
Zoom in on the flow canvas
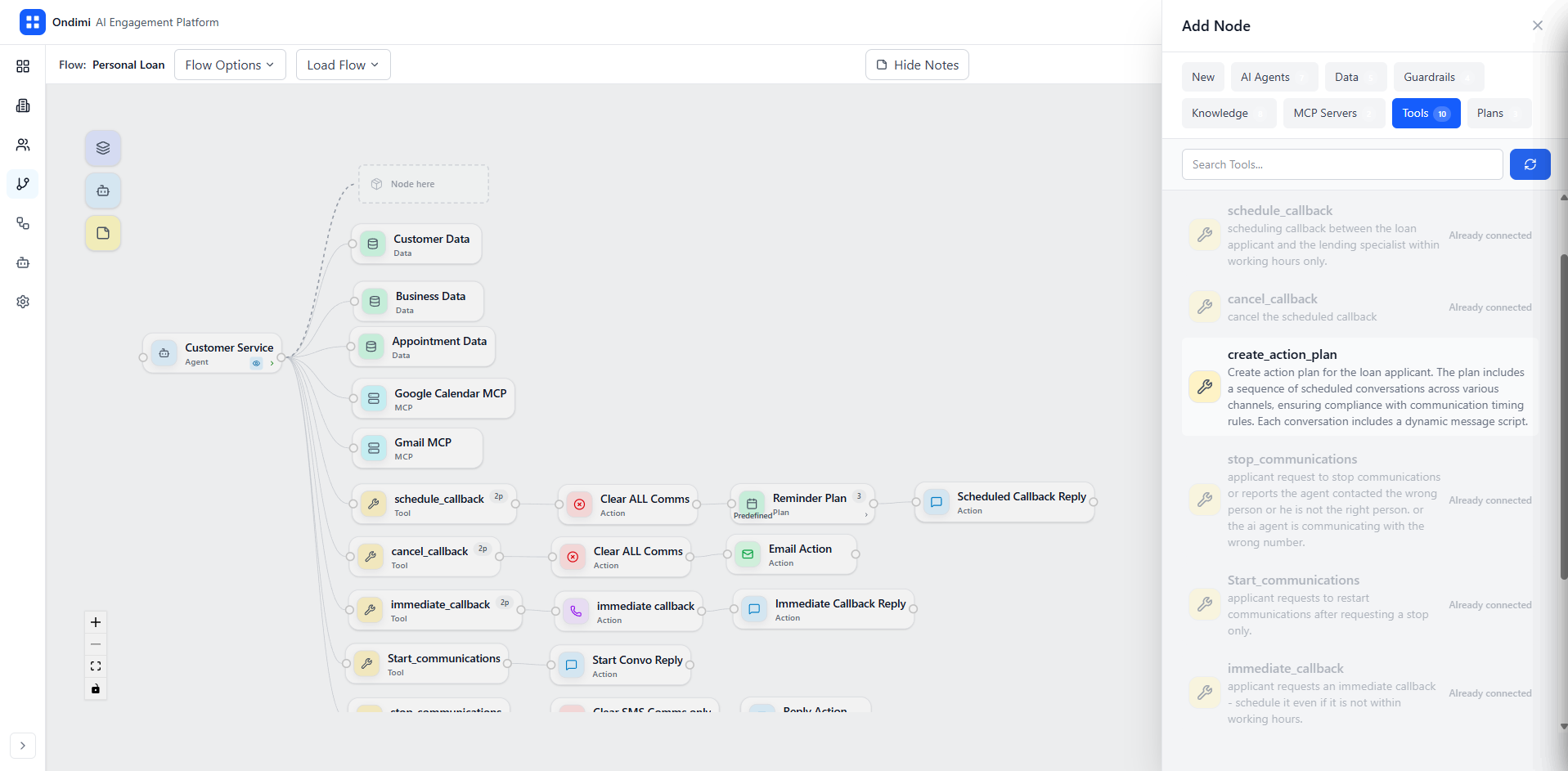(x=96, y=622)
